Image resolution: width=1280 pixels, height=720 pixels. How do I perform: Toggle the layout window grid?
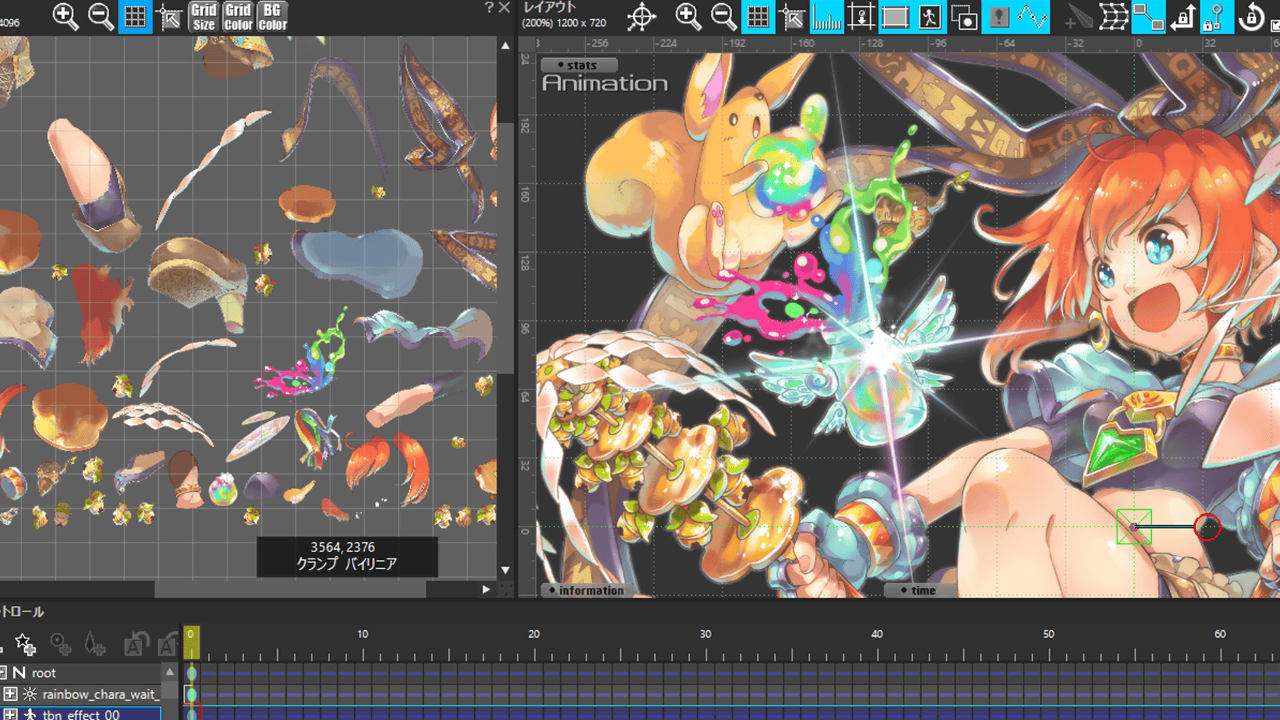point(758,17)
